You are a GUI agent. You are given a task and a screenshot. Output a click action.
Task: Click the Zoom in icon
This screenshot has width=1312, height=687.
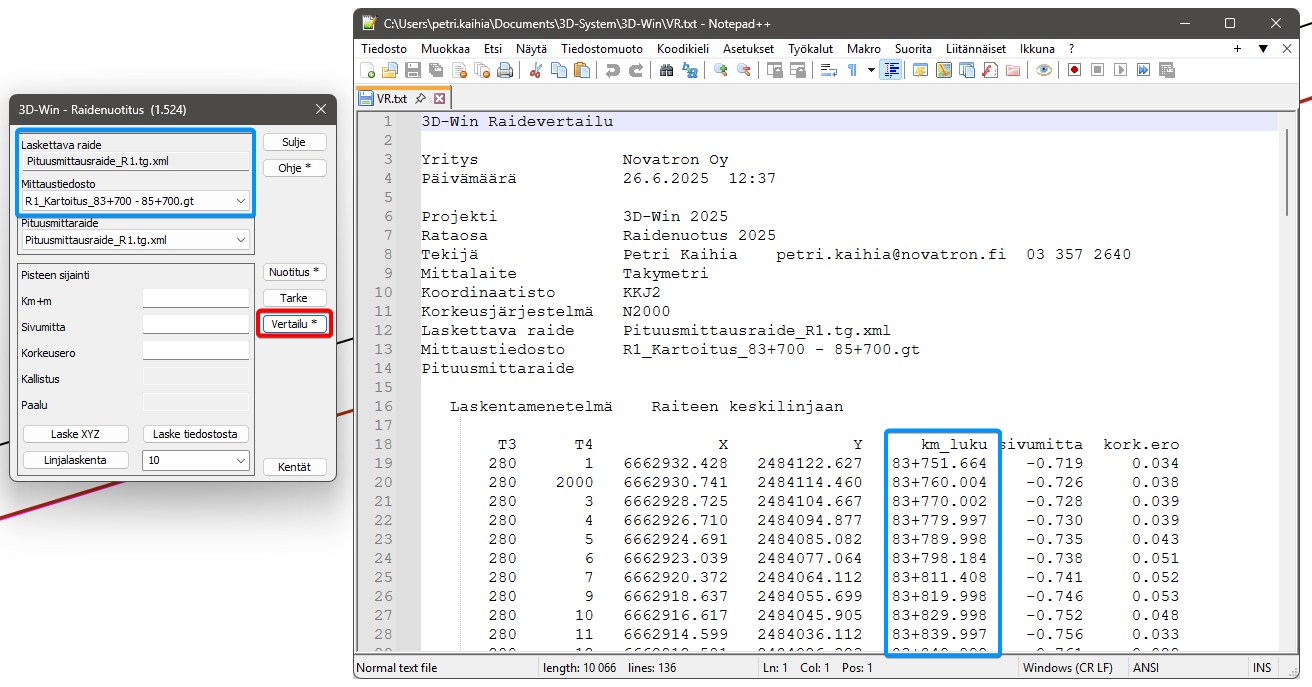point(720,70)
